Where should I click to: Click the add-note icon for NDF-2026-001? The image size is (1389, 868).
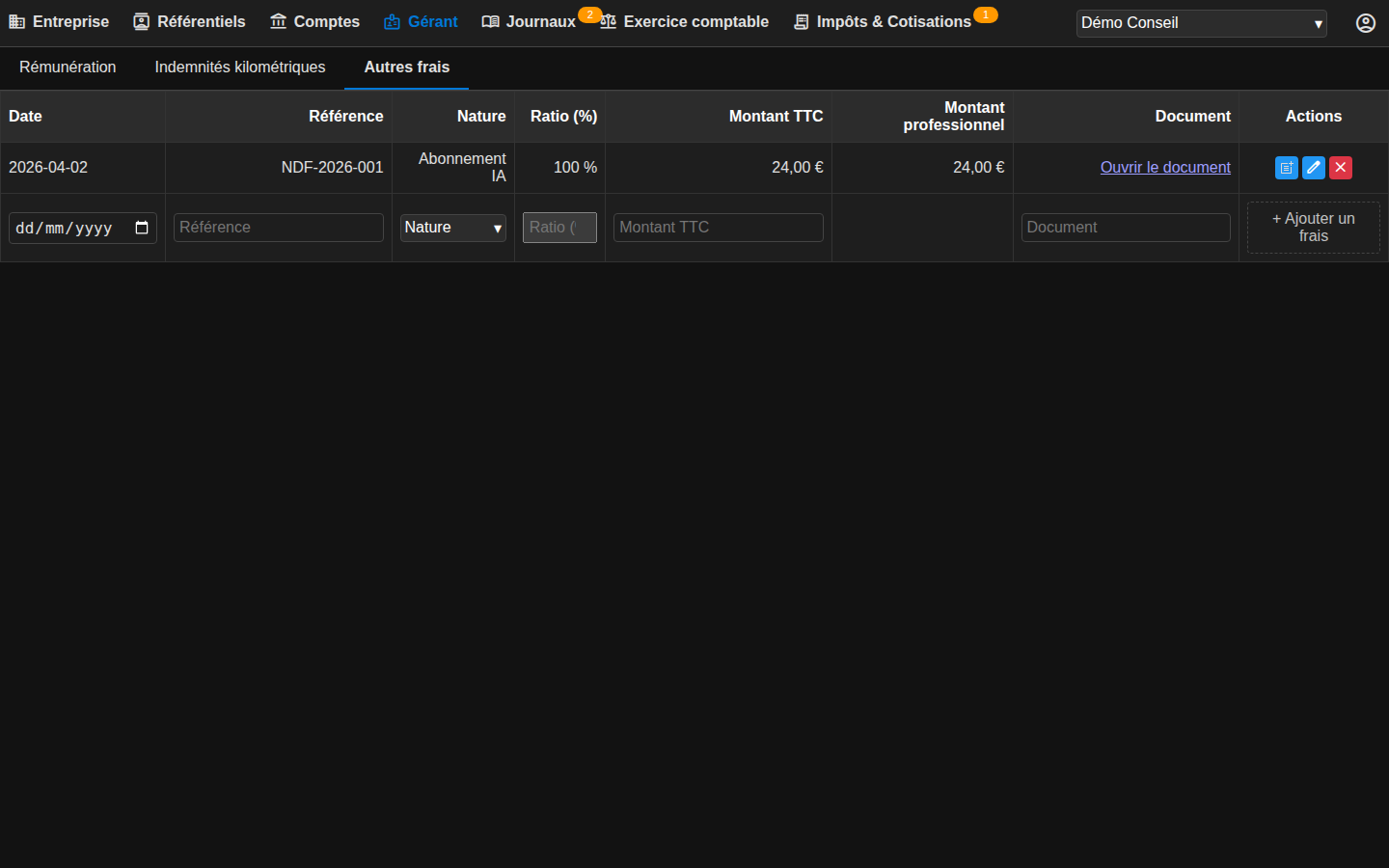click(x=1286, y=168)
